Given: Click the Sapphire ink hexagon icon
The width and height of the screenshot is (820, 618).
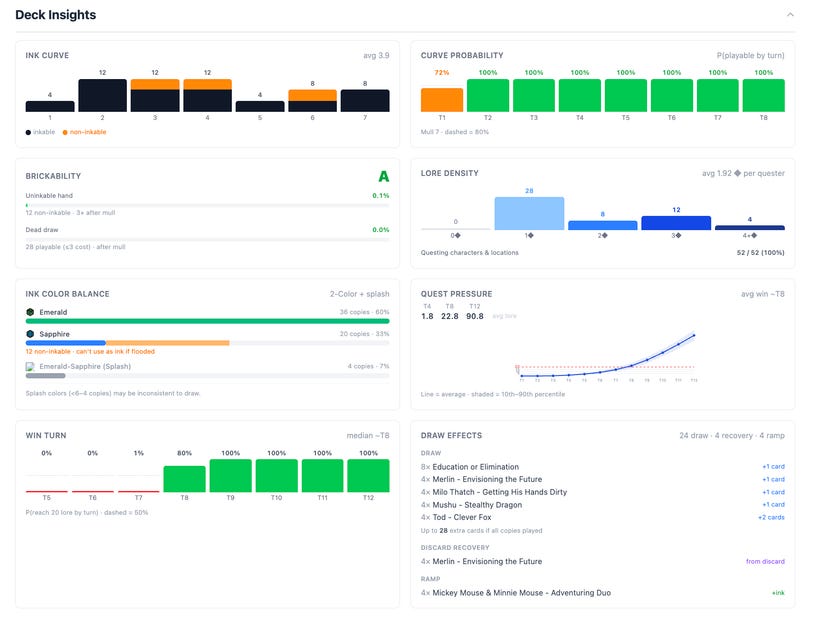Looking at the screenshot, I should pos(30,334).
